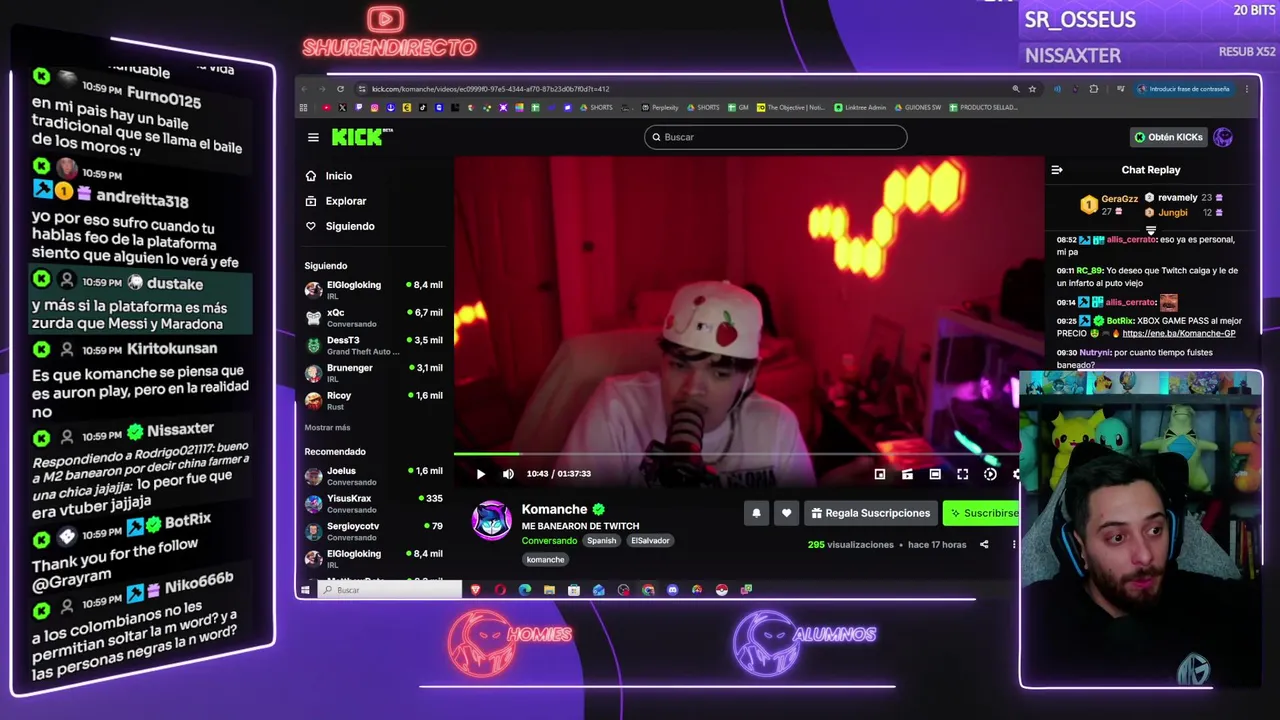Open File Explorer from the taskbar
Screen dimensions: 1280x720
(549, 590)
